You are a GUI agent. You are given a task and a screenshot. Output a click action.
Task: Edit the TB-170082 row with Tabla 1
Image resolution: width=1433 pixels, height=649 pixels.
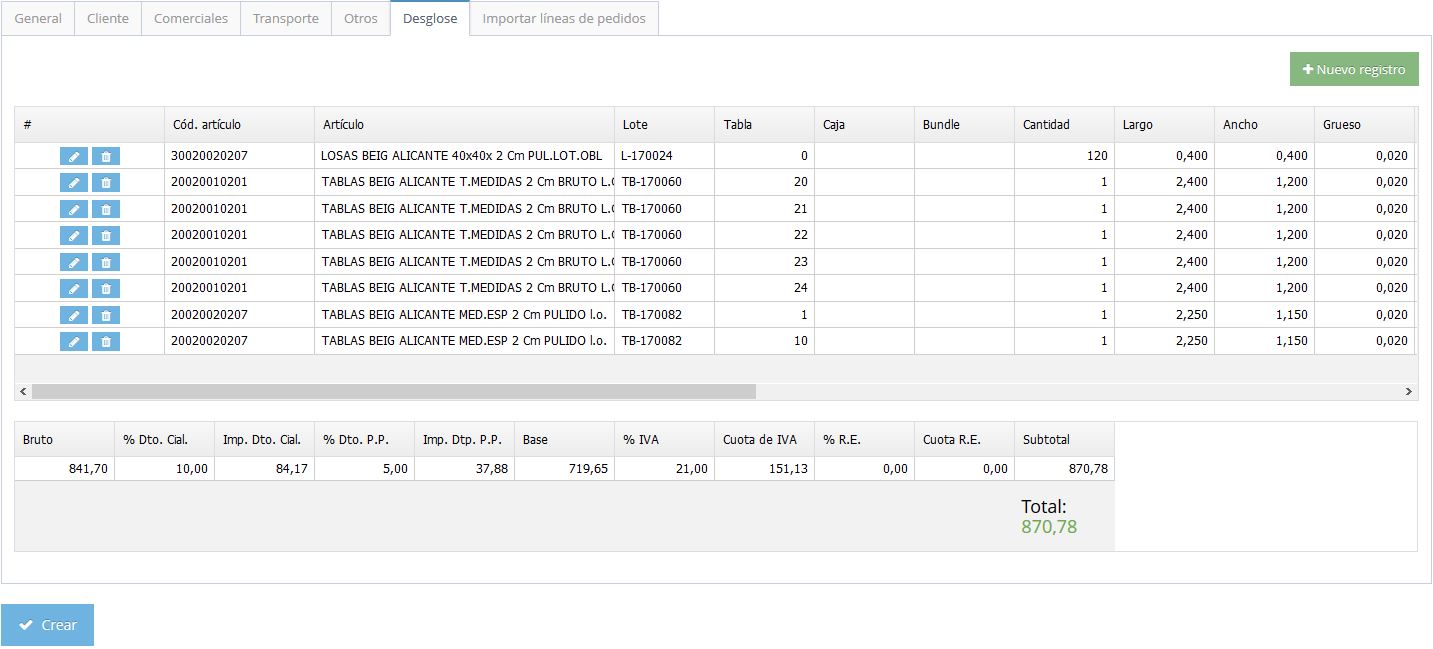(x=74, y=315)
